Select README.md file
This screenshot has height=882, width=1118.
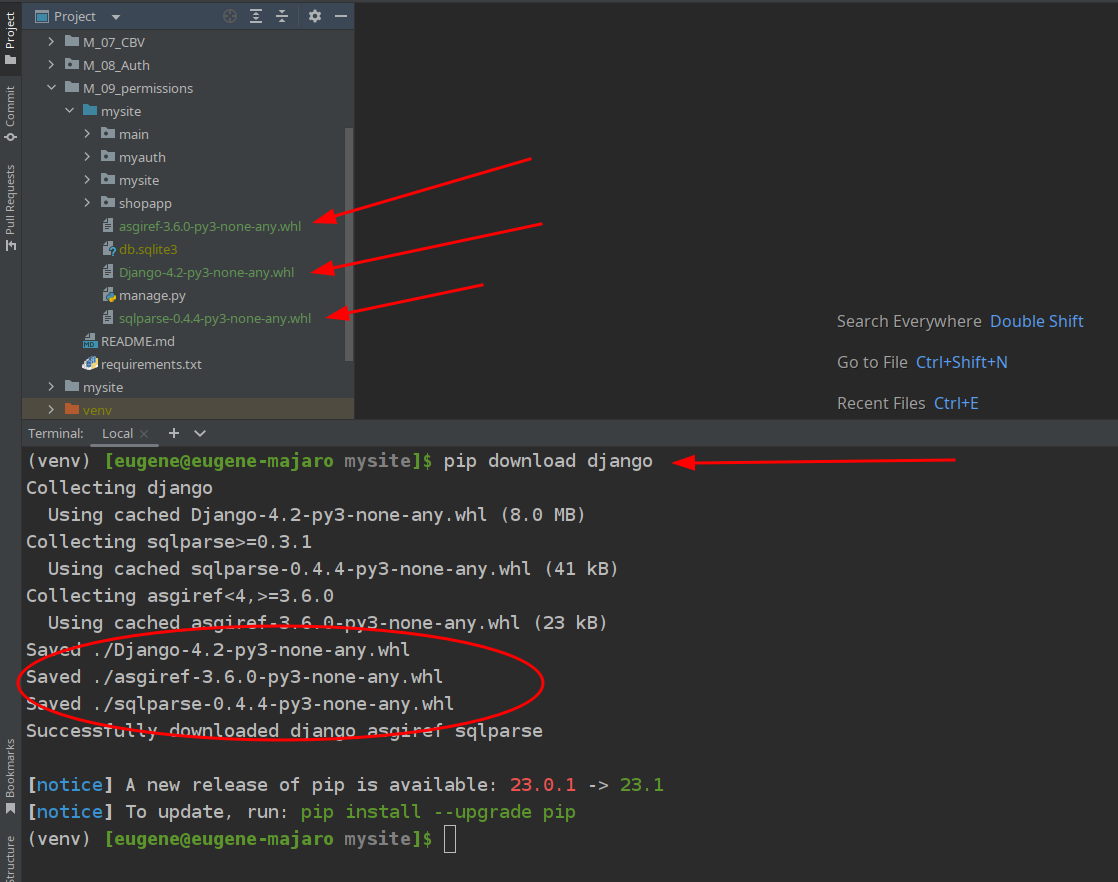[188, 341]
